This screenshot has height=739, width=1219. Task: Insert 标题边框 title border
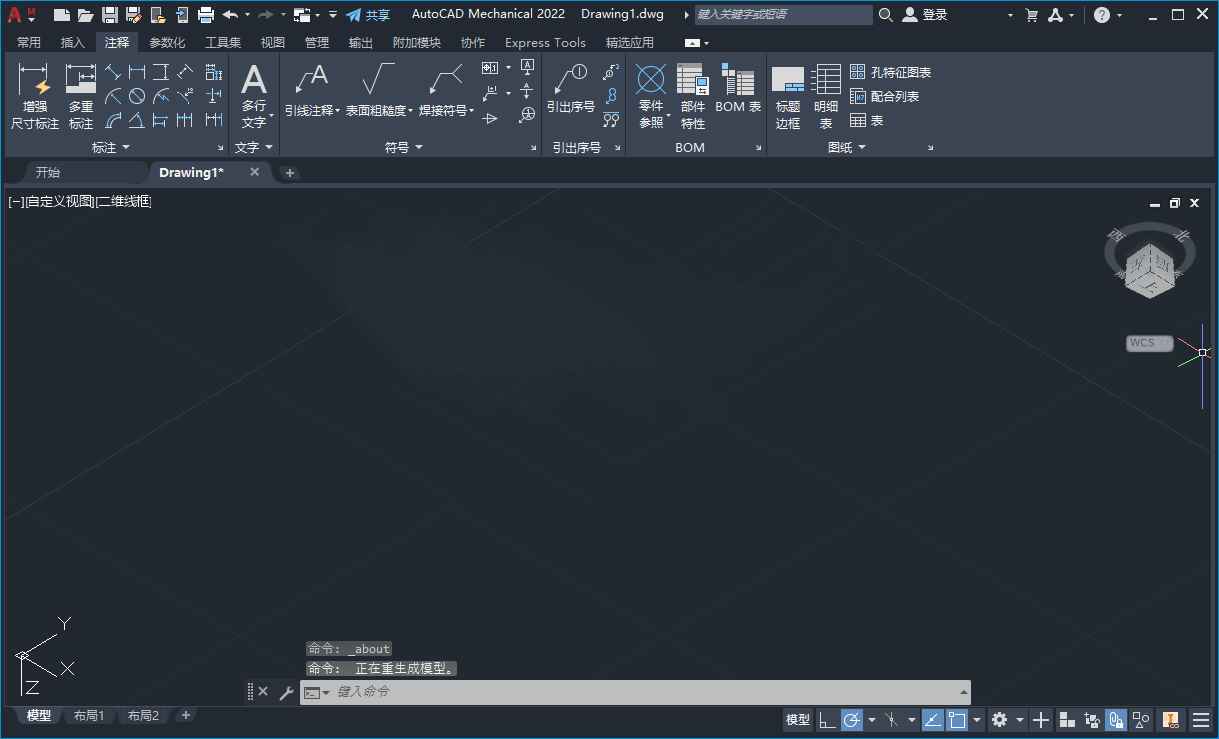point(788,97)
